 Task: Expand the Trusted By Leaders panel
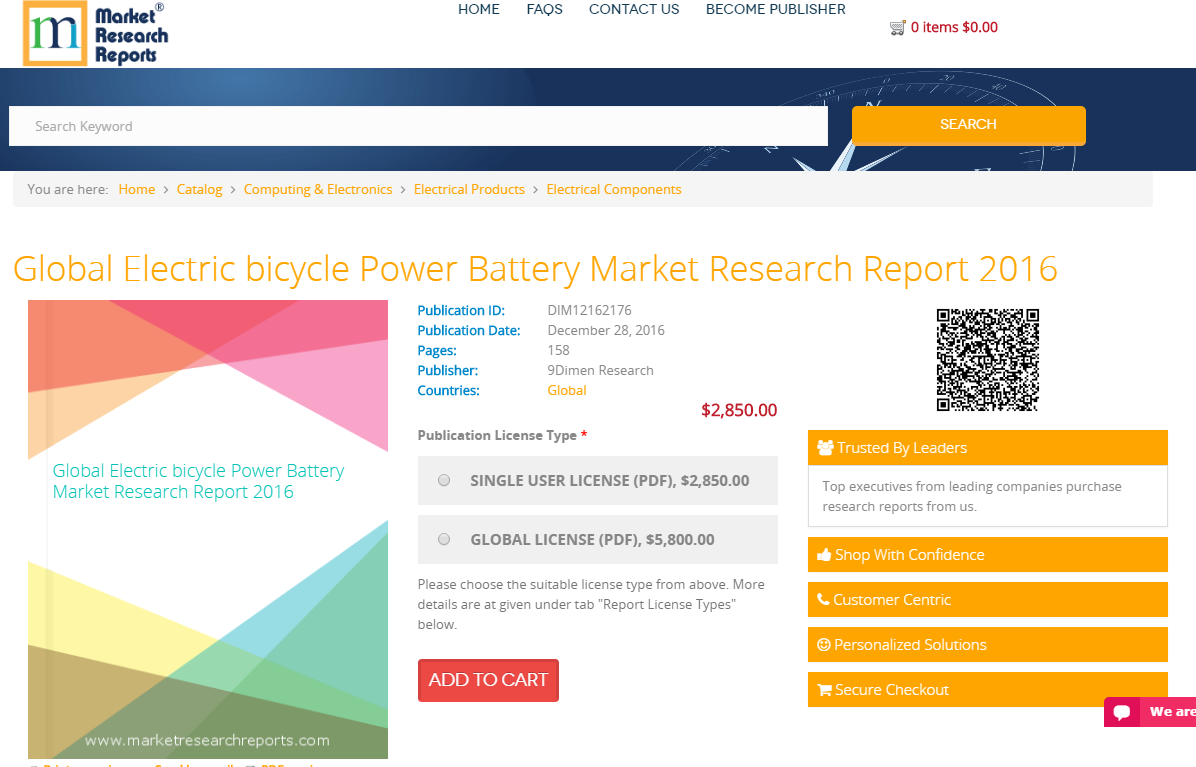(x=988, y=448)
